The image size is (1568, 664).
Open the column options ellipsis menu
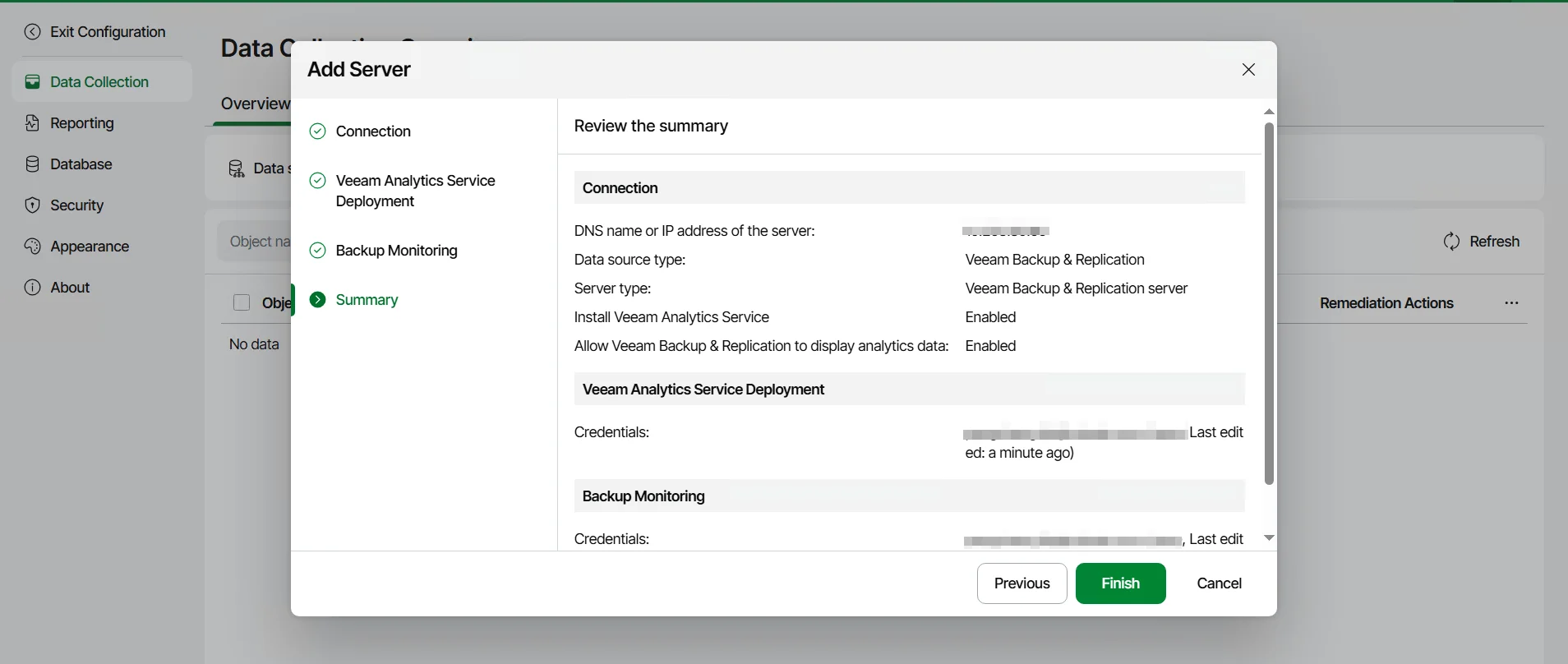click(1511, 303)
